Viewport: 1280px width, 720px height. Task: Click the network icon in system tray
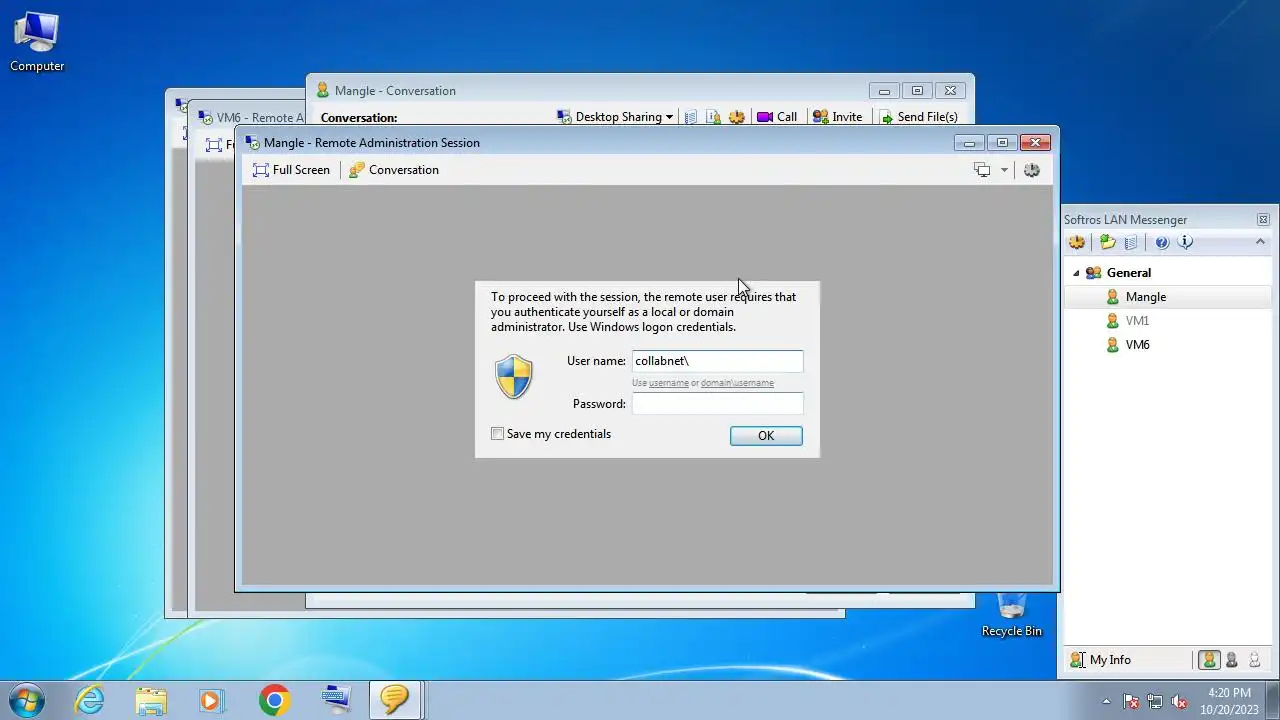coord(1155,701)
